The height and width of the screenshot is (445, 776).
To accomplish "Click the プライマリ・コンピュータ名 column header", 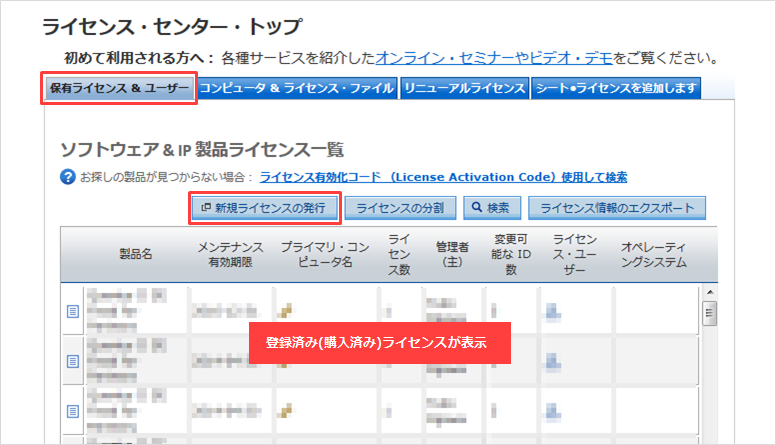I will coord(325,254).
